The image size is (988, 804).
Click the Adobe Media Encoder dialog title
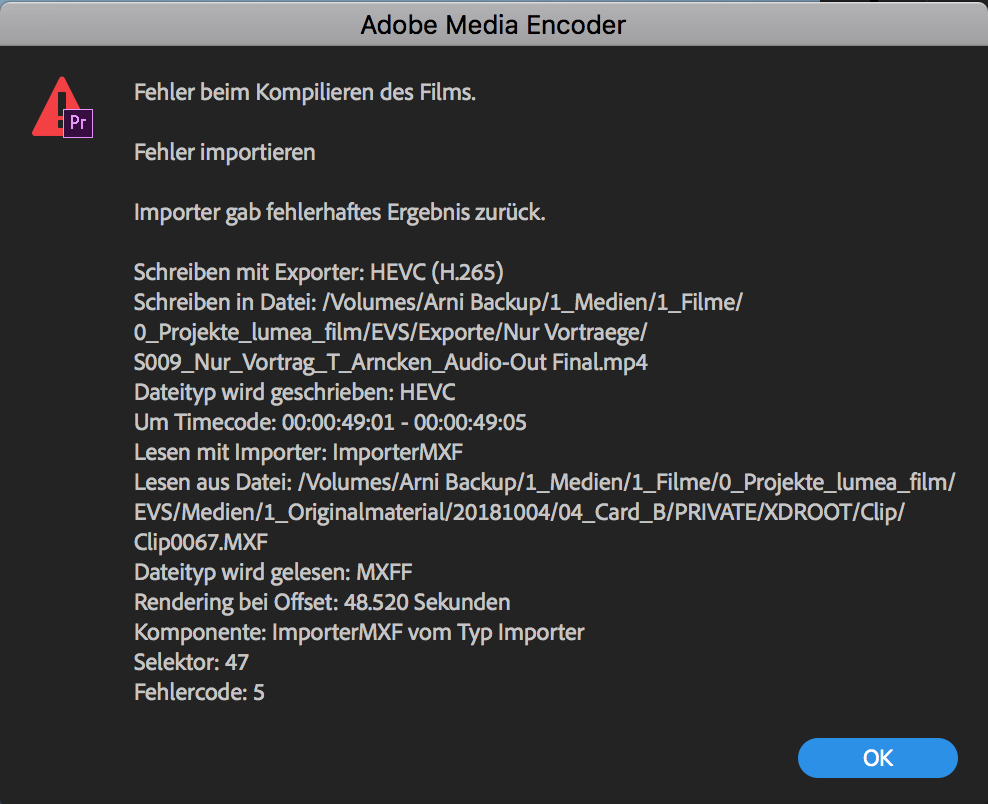tap(493, 25)
